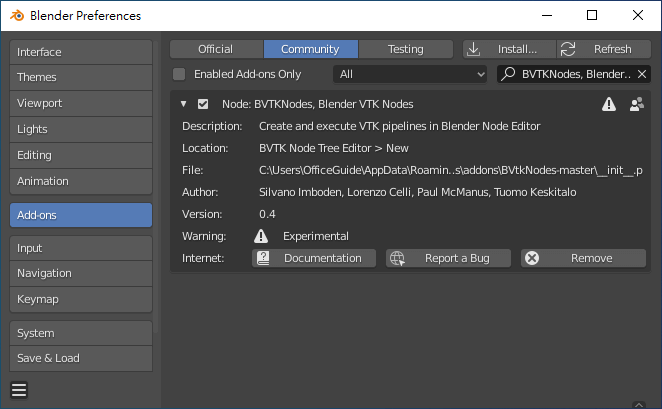
Task: Click the magnifier icon in search field
Action: (x=508, y=74)
